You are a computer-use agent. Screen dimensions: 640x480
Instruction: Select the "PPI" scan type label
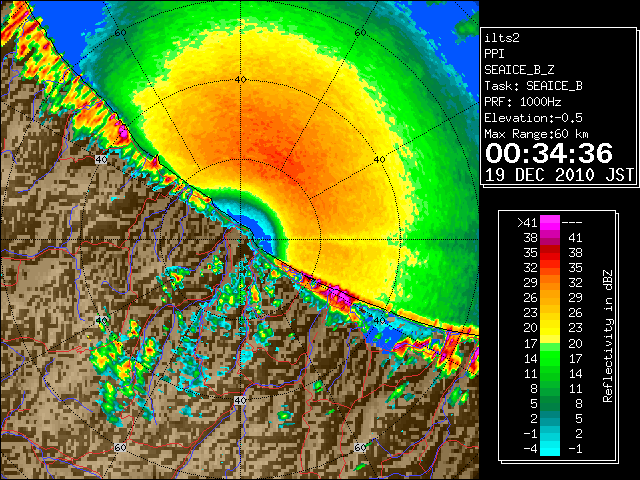(494, 54)
